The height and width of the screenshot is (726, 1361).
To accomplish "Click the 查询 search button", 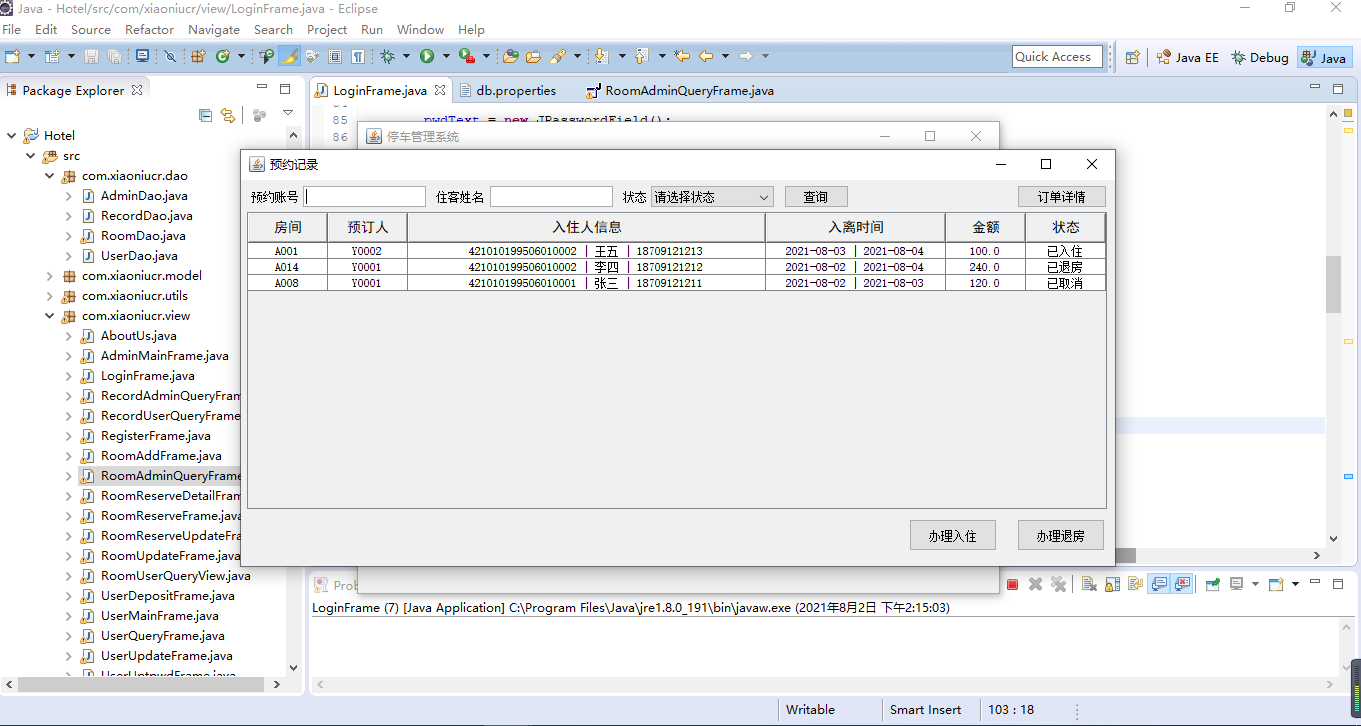I will point(816,197).
